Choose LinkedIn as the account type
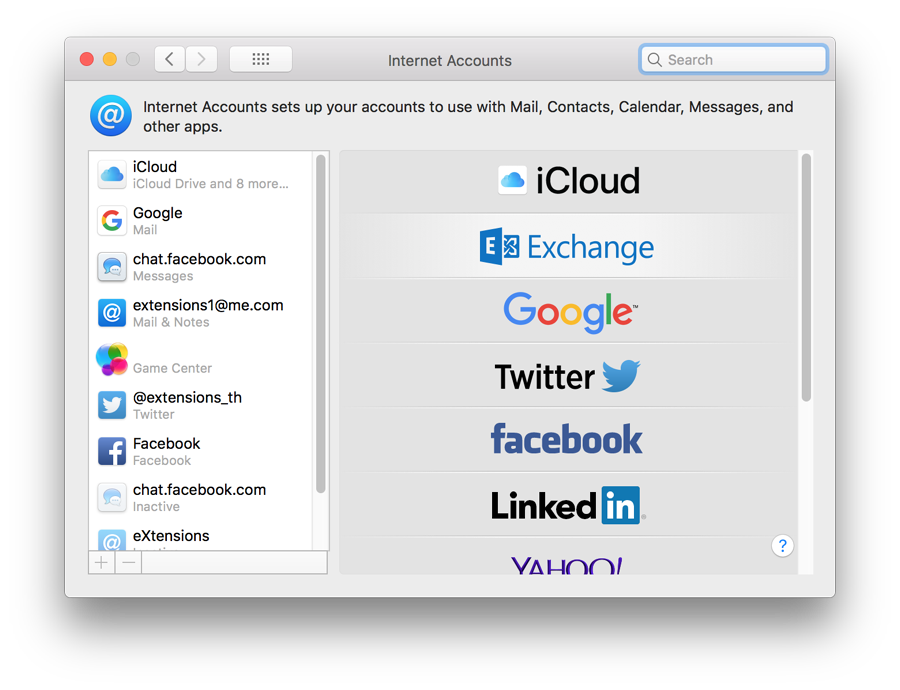This screenshot has width=900, height=690. [x=568, y=505]
